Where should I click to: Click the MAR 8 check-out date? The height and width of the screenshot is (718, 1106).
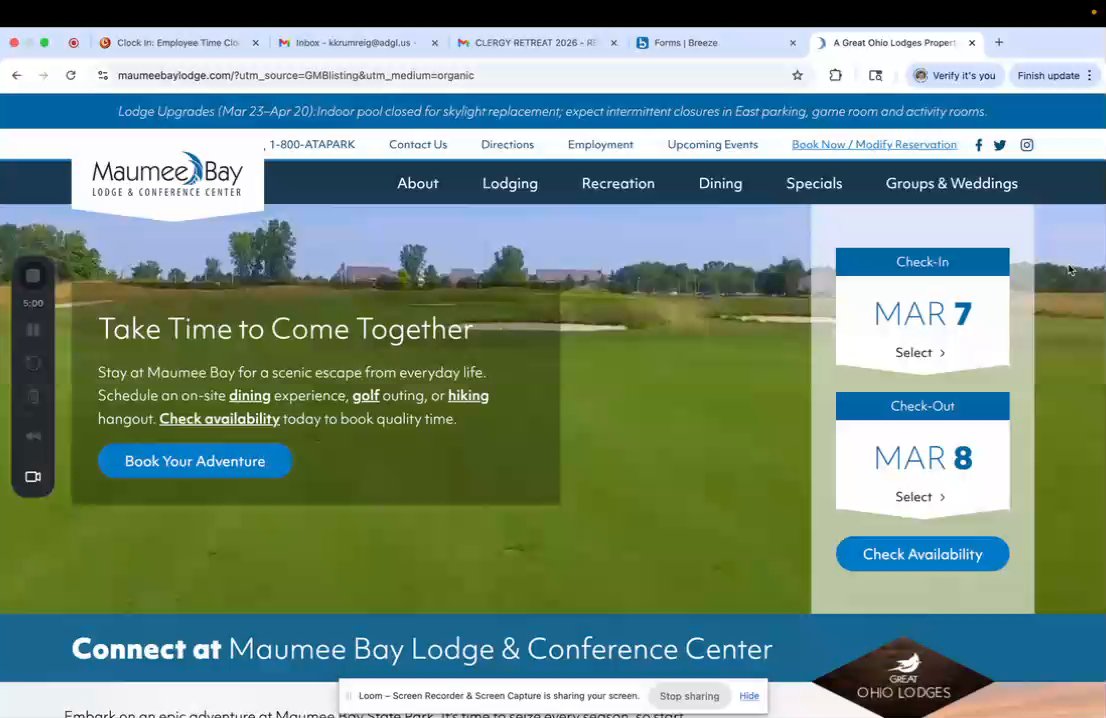point(923,458)
